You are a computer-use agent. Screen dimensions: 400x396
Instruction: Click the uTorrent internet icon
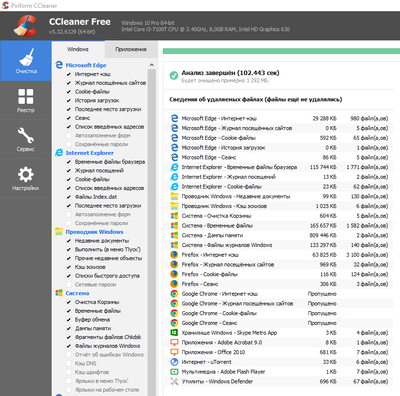[x=174, y=362]
